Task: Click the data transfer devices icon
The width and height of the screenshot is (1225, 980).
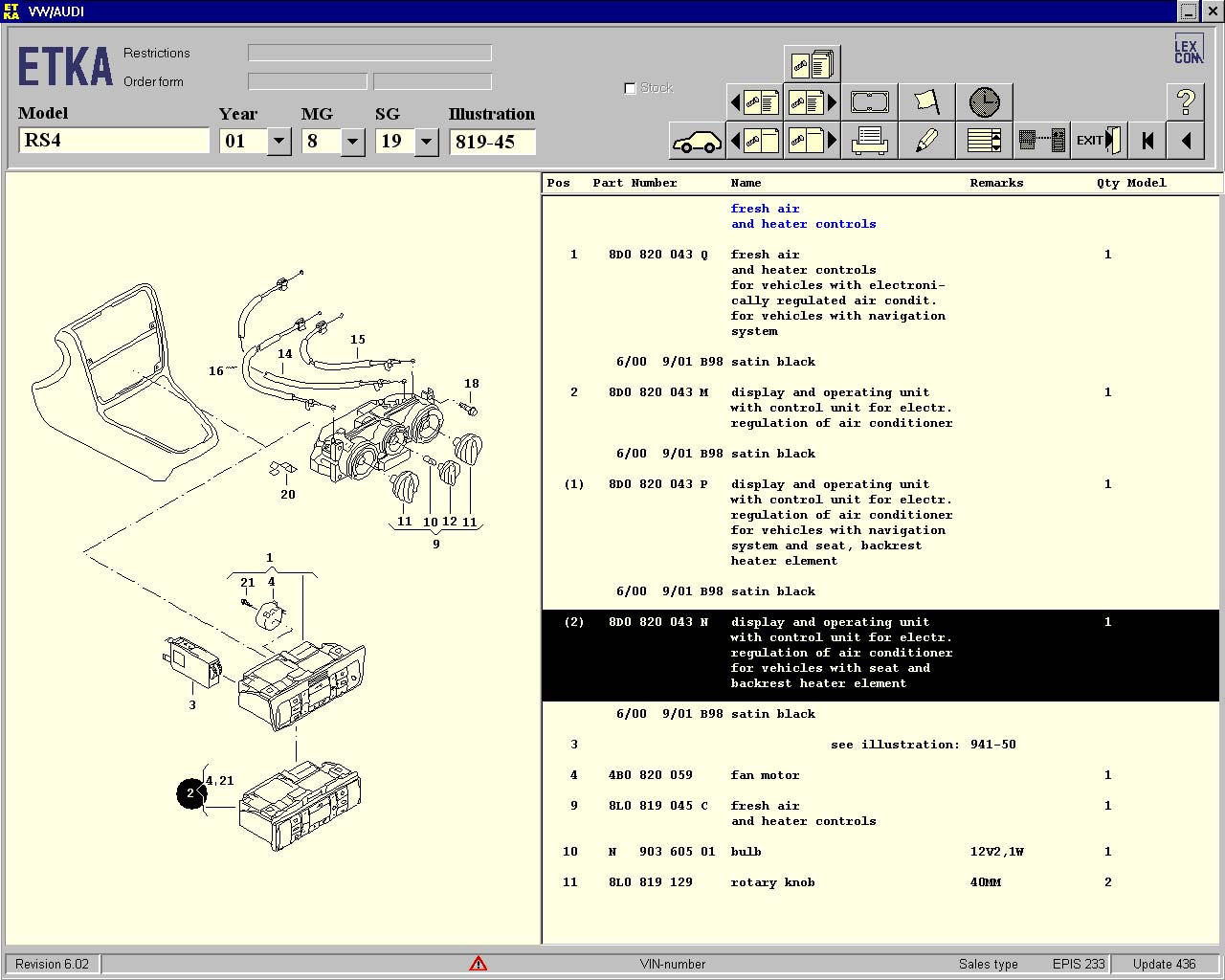Action: 1041,141
